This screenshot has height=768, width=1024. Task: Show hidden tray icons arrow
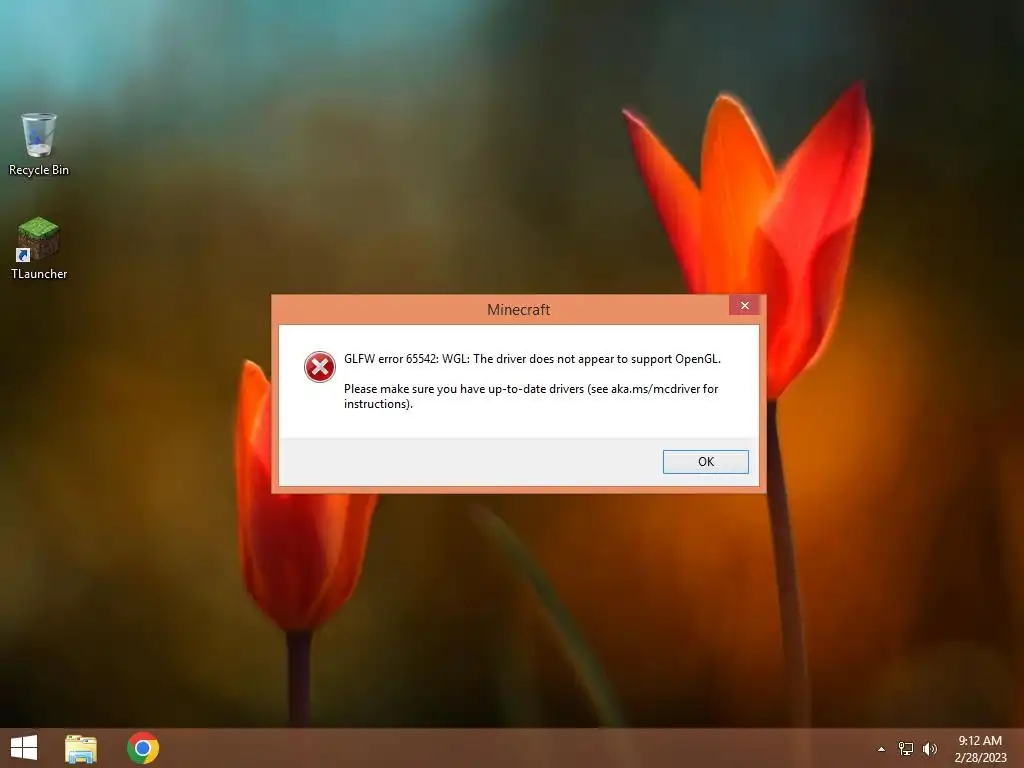pos(881,749)
